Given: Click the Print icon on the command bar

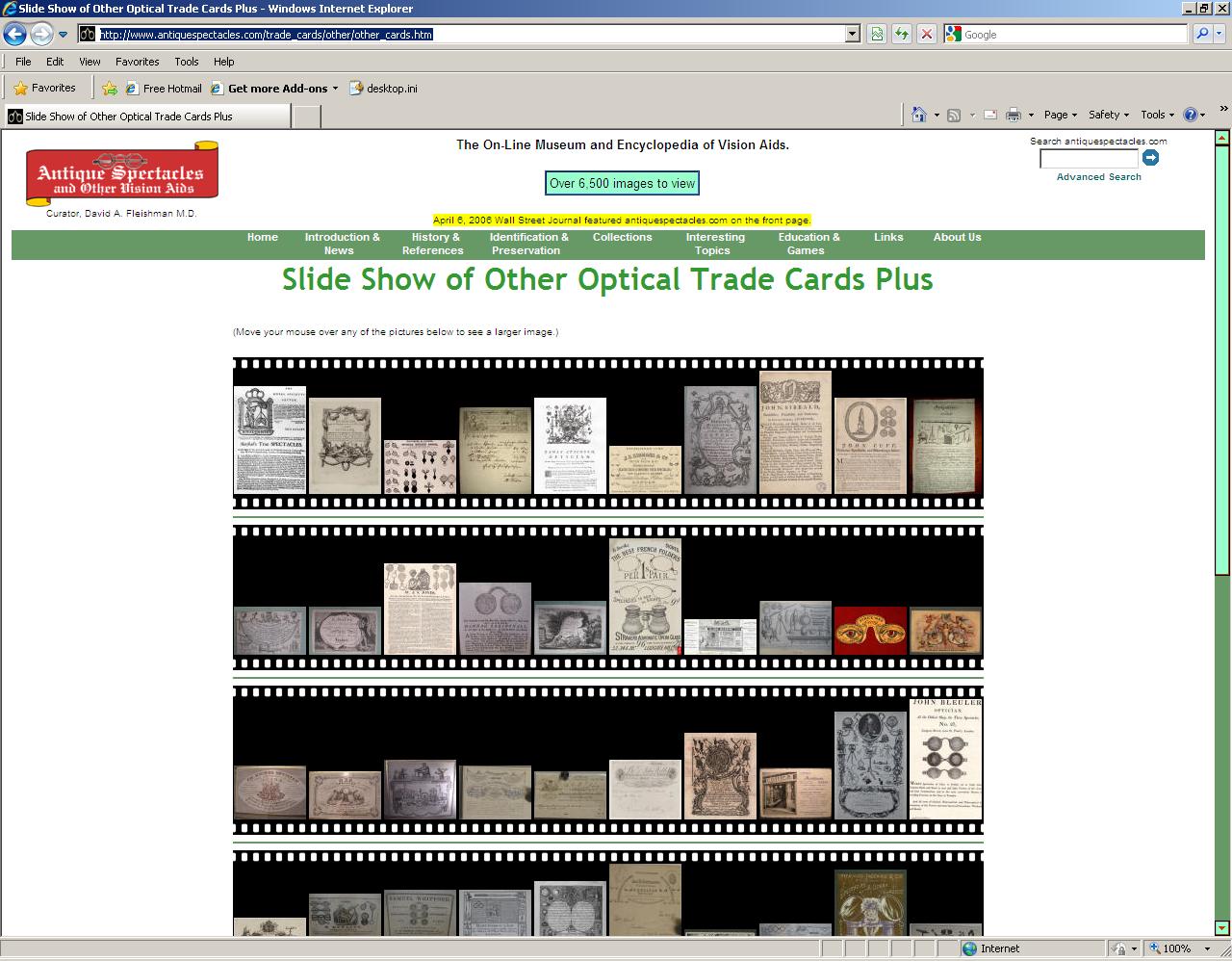Looking at the screenshot, I should click(1014, 115).
